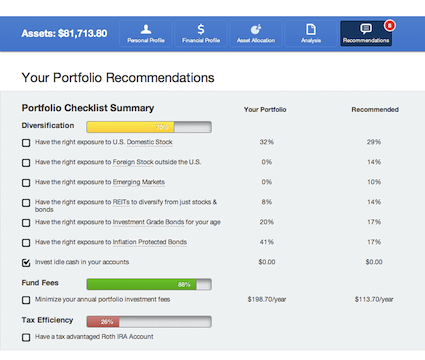
Task: Click the red notification badge
Action: [x=389, y=26]
